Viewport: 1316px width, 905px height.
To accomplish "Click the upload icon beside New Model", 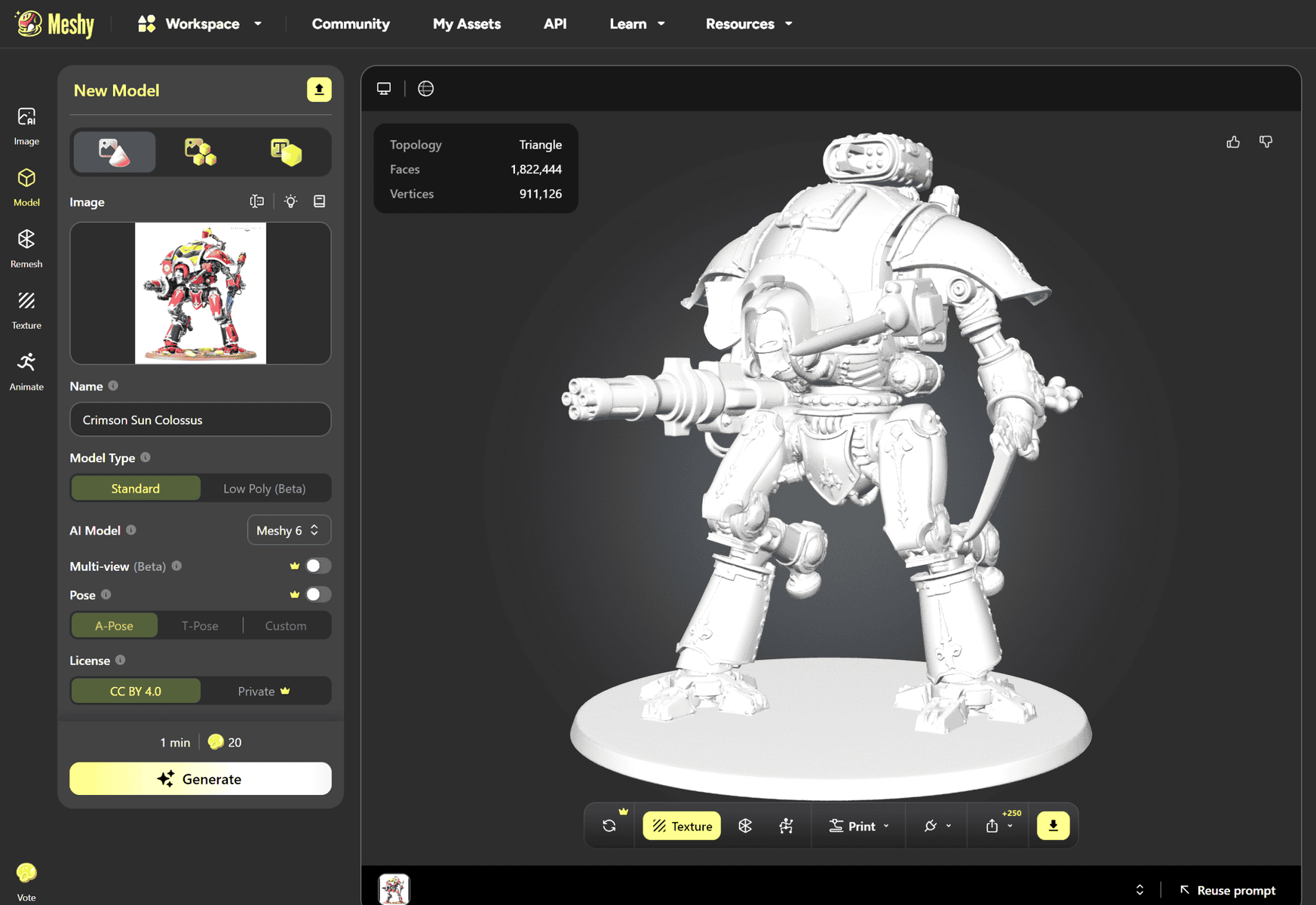I will point(319,90).
